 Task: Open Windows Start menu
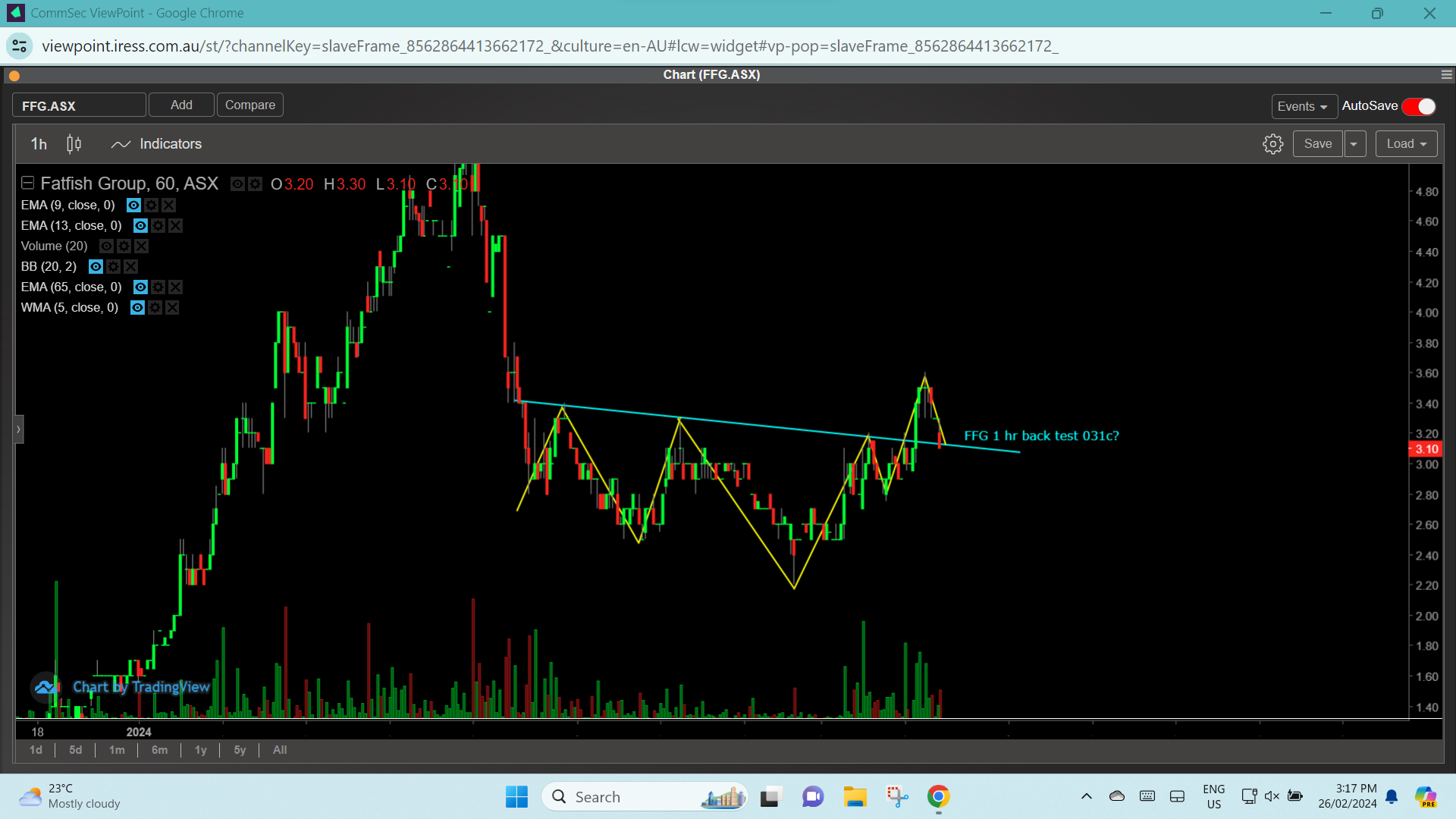pyautogui.click(x=516, y=797)
